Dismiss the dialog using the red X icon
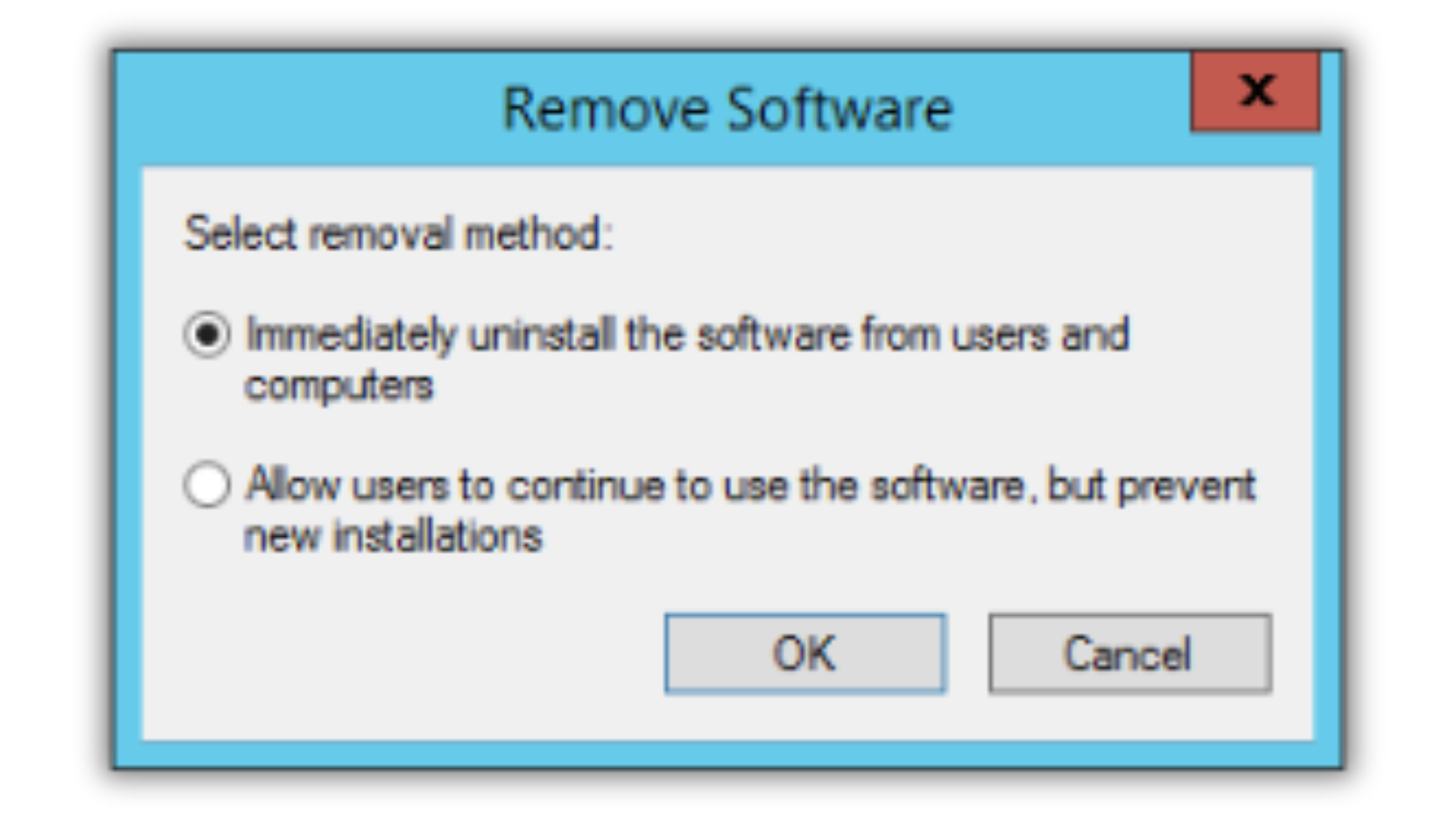1456x819 pixels. 1256,92
